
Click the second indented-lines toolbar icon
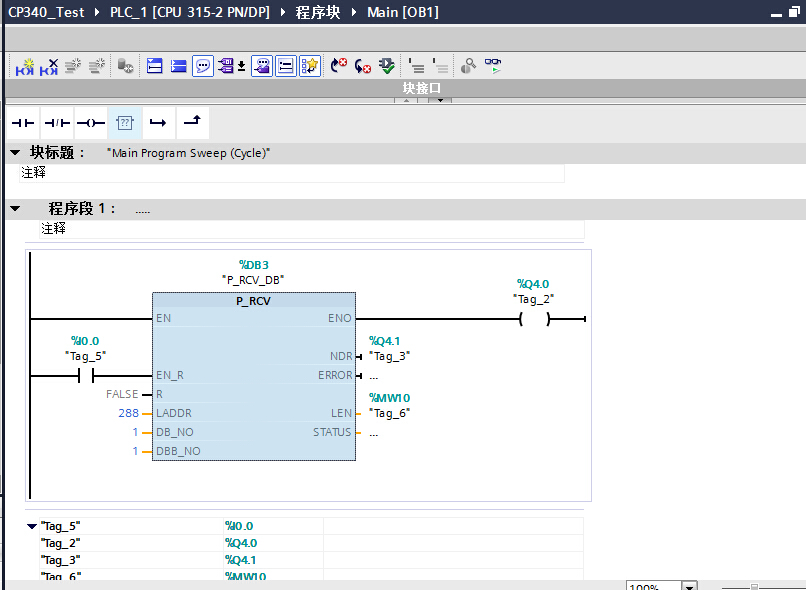coord(440,66)
